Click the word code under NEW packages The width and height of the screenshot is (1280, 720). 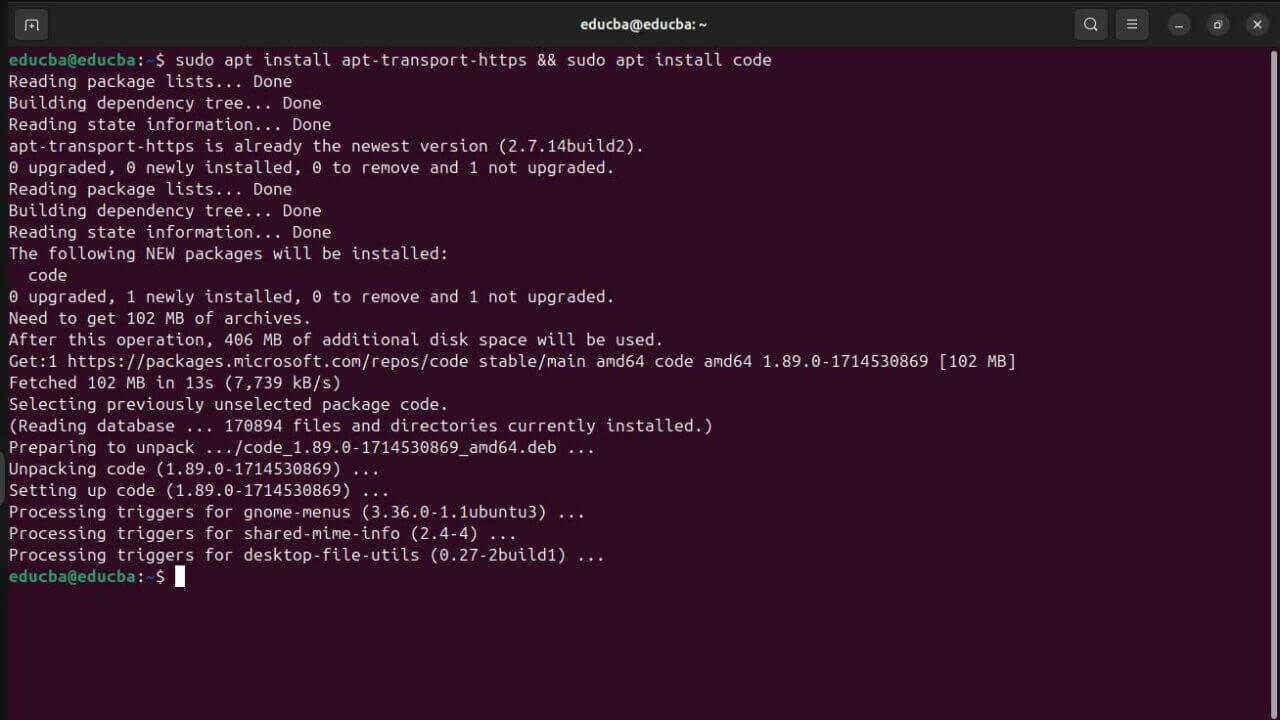47,275
